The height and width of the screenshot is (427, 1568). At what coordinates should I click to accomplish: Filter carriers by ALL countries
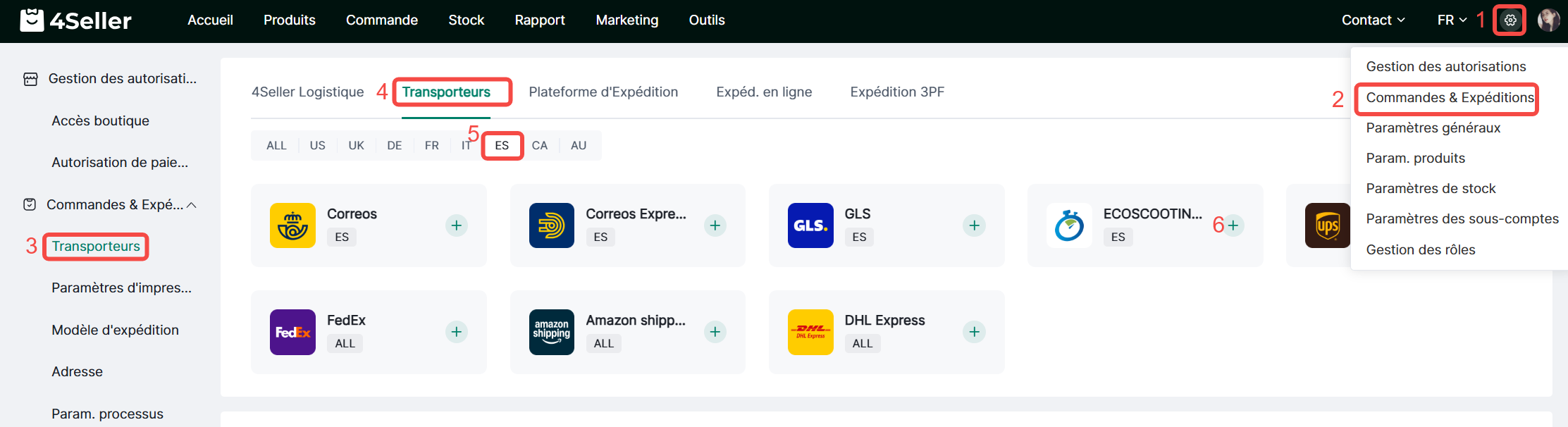coord(276,146)
